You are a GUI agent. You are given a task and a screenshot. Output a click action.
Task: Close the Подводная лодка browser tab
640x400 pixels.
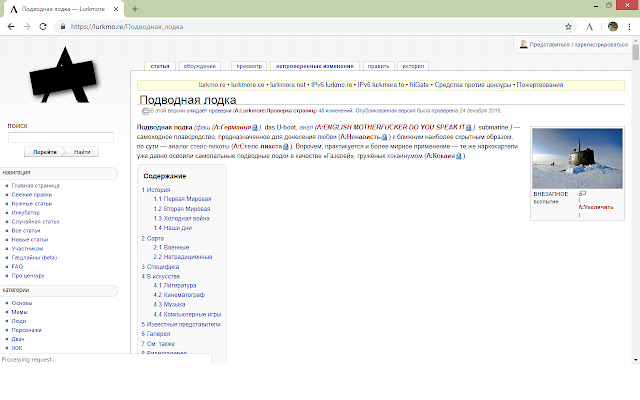coord(116,9)
